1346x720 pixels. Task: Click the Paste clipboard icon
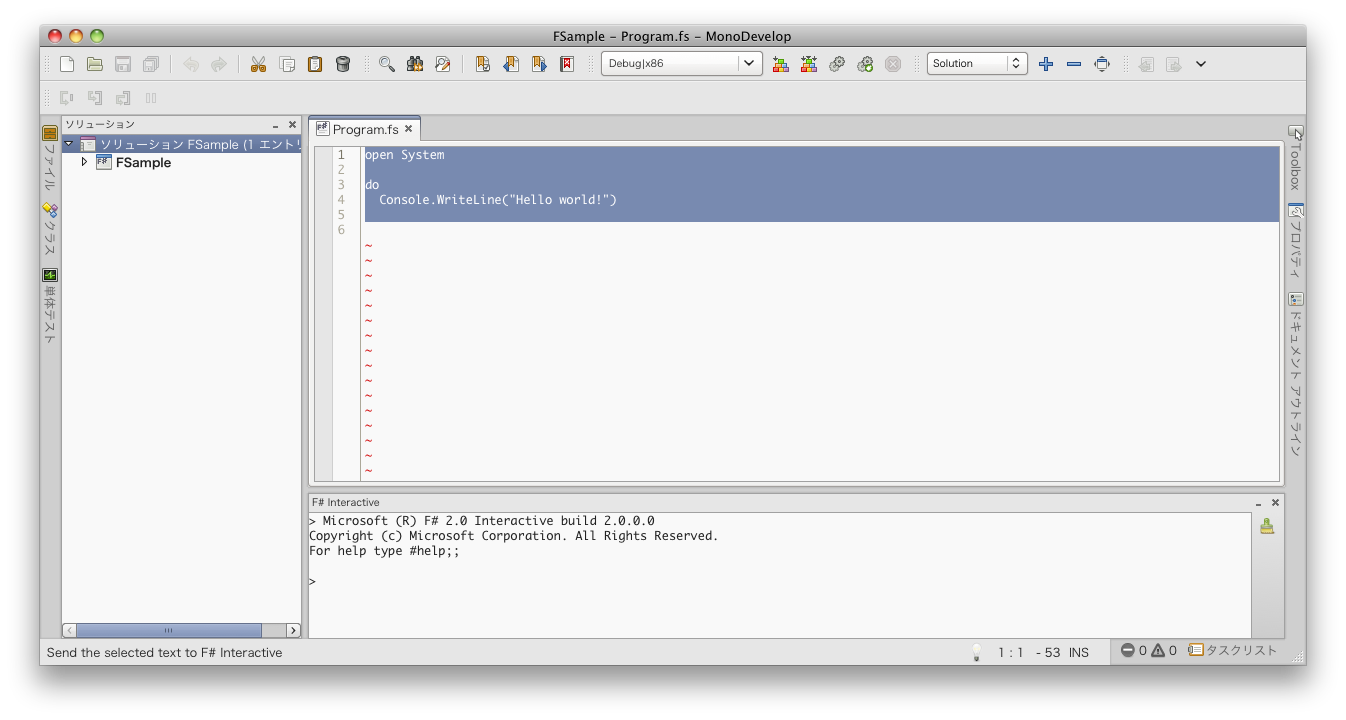tap(315, 64)
